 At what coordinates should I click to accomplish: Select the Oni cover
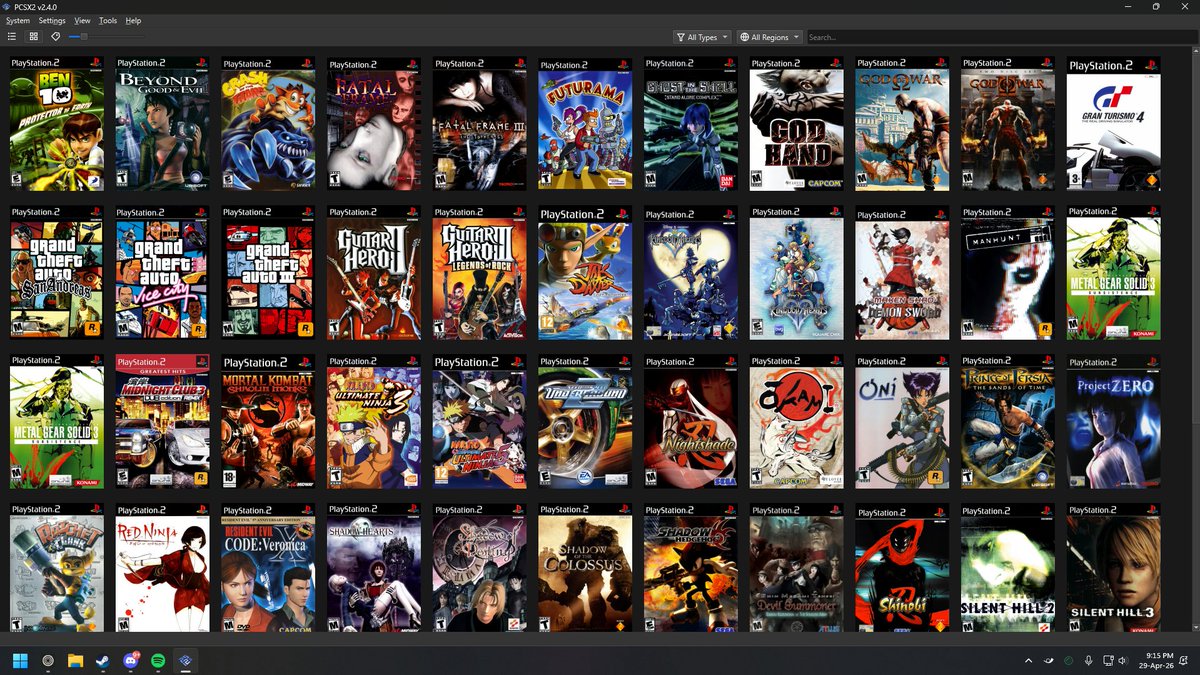(902, 422)
